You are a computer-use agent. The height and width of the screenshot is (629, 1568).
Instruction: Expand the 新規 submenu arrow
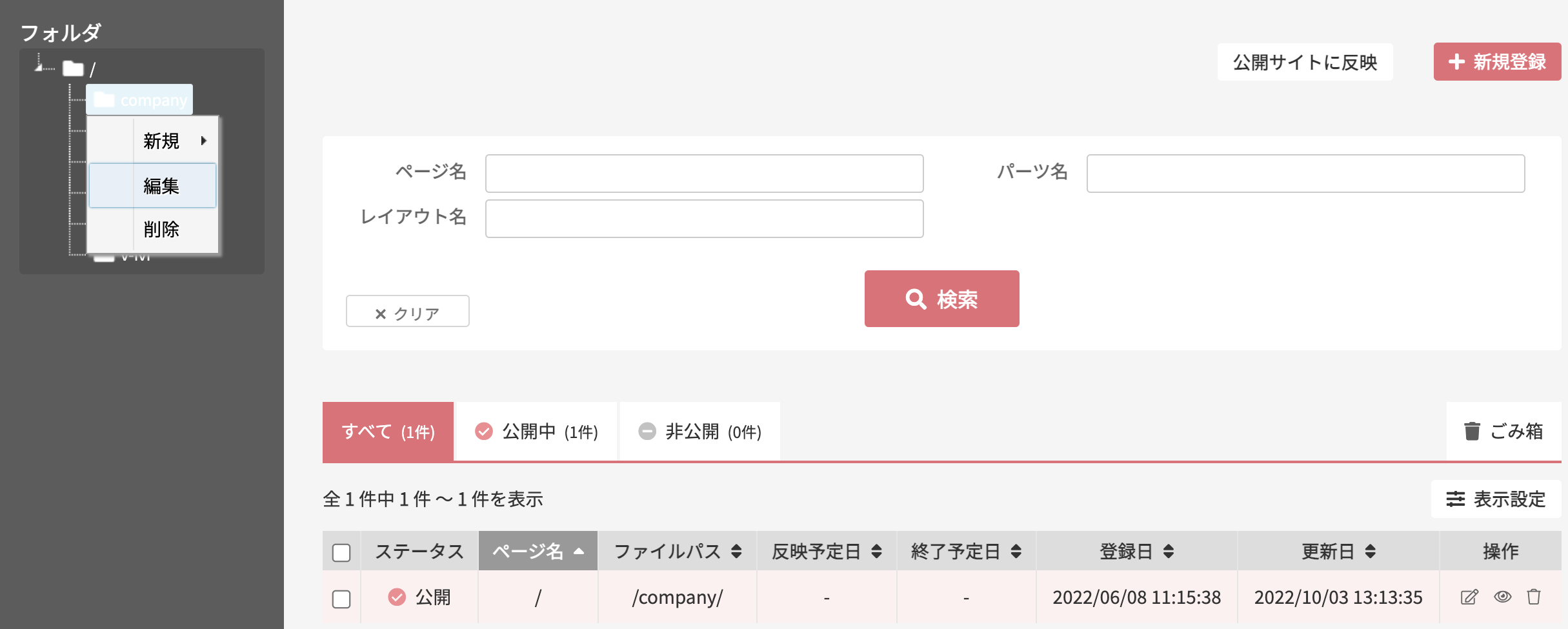(204, 141)
